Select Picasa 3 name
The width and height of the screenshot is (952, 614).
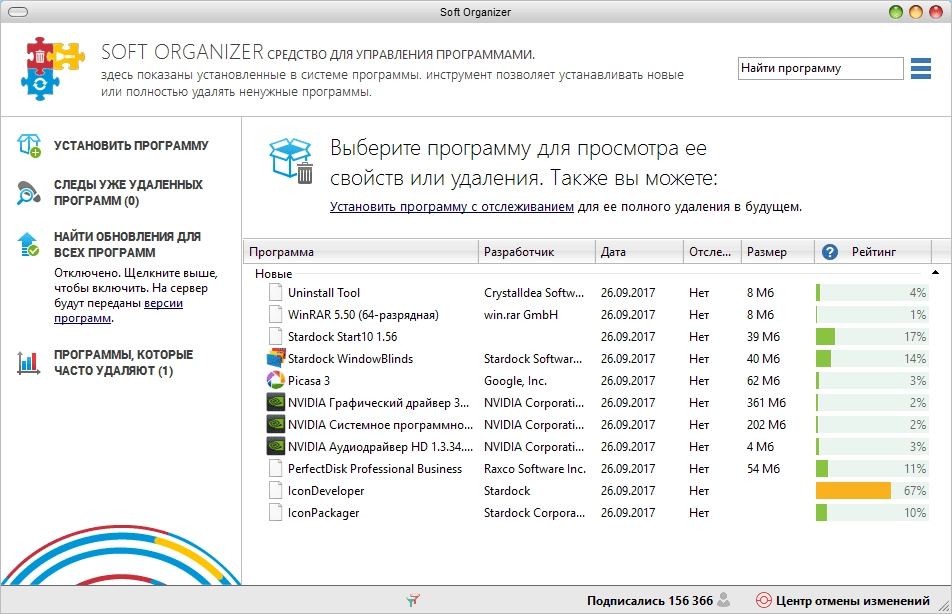(308, 380)
